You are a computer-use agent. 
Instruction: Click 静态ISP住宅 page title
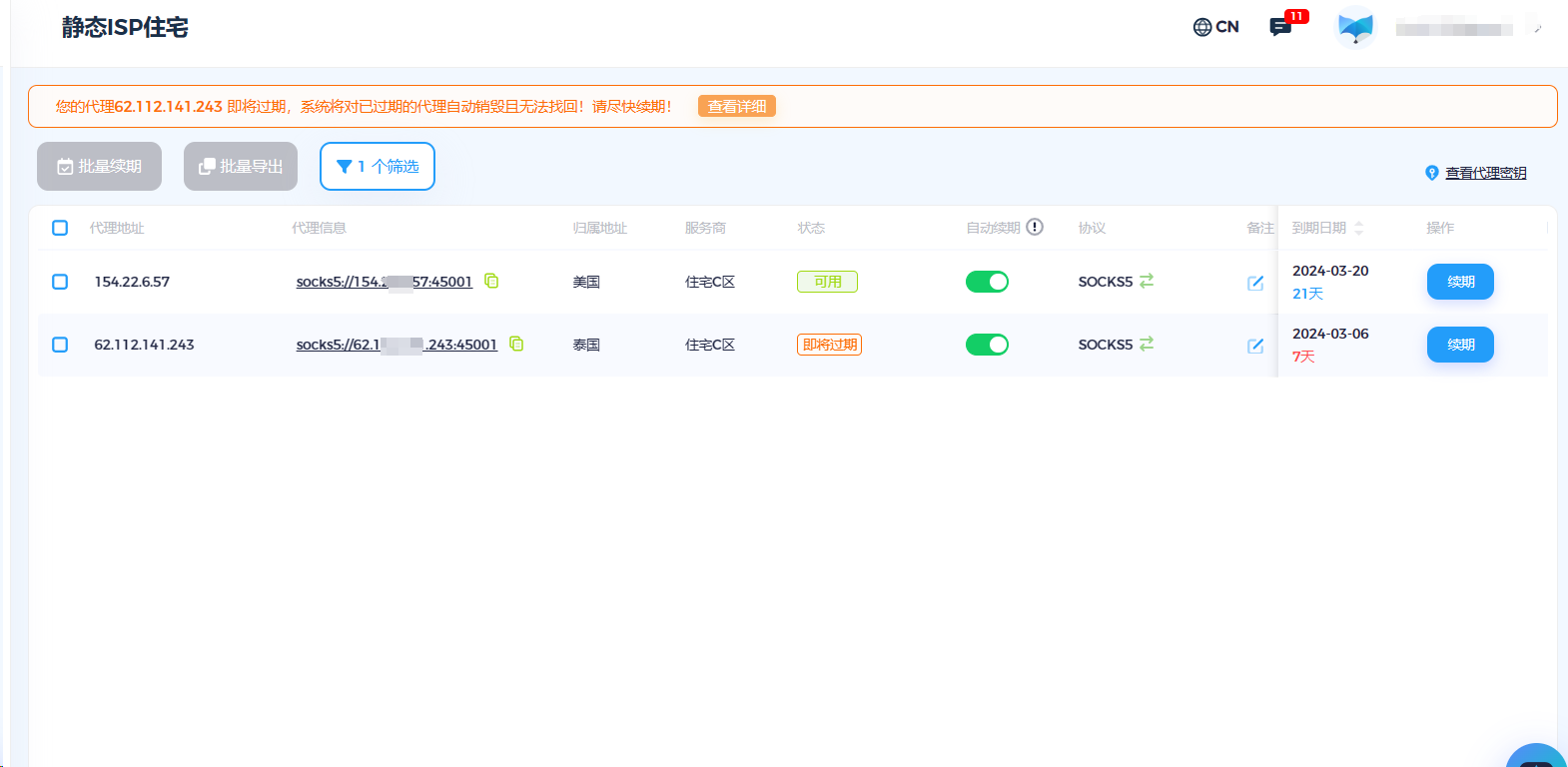(125, 27)
